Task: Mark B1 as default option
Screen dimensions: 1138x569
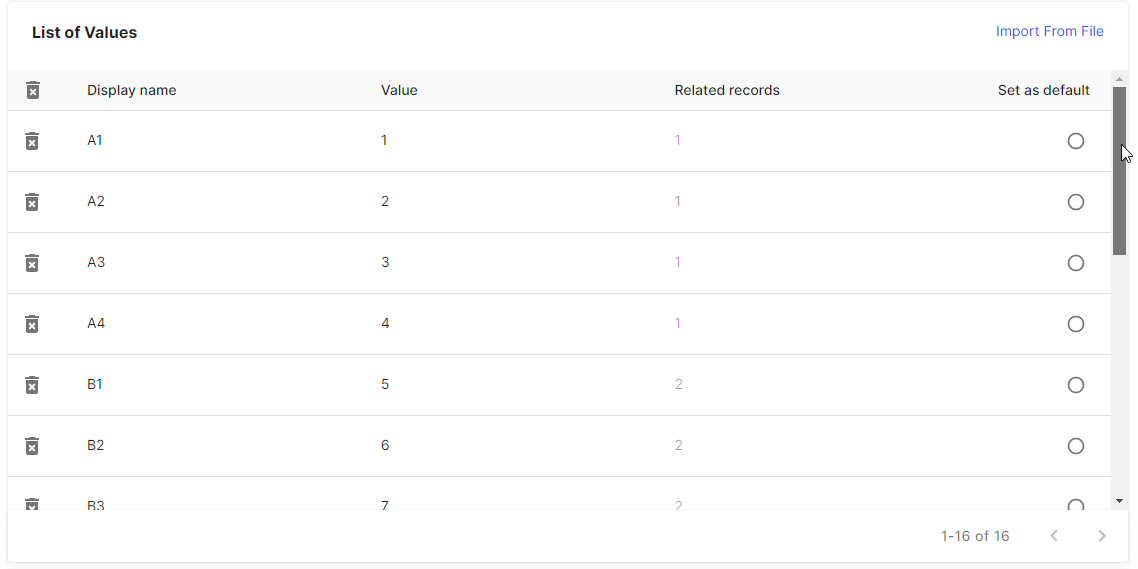Action: (x=1076, y=385)
